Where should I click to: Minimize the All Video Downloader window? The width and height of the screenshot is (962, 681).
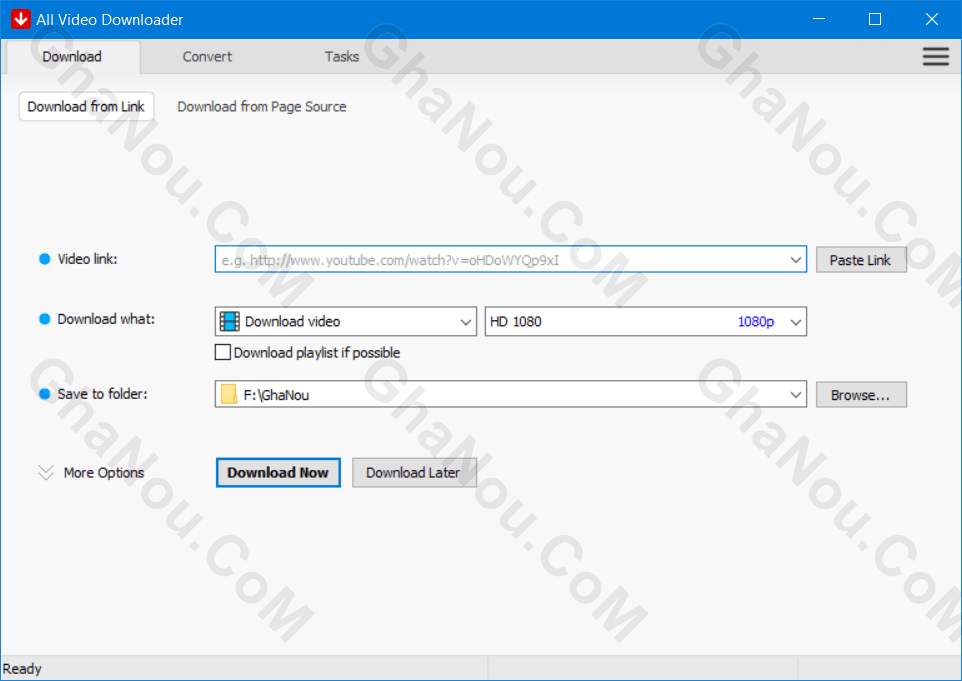818,19
